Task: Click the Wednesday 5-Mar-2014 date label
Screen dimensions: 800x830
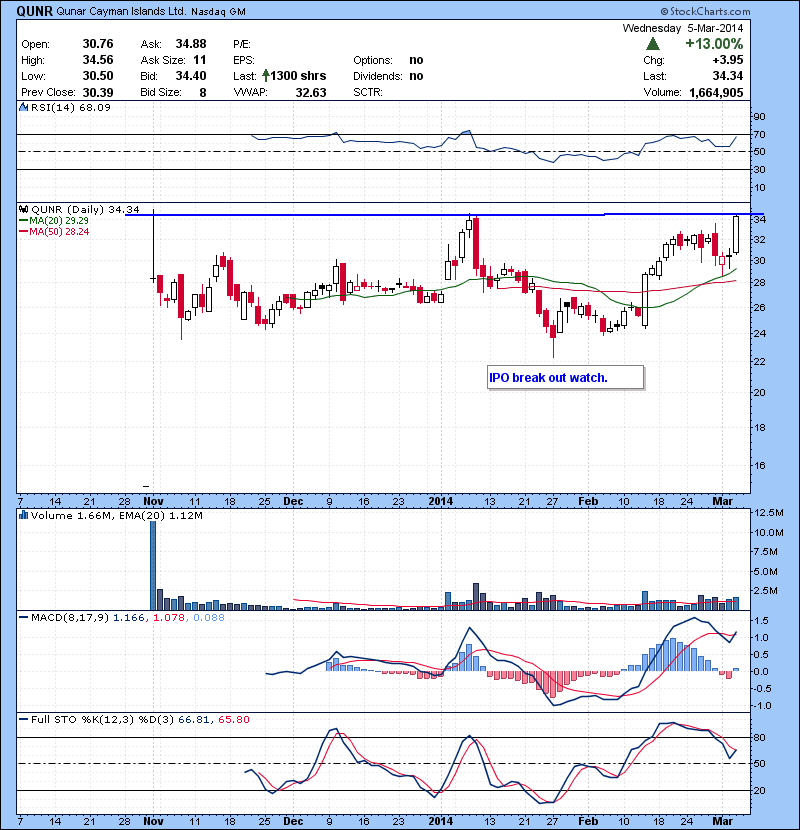Action: click(x=682, y=28)
